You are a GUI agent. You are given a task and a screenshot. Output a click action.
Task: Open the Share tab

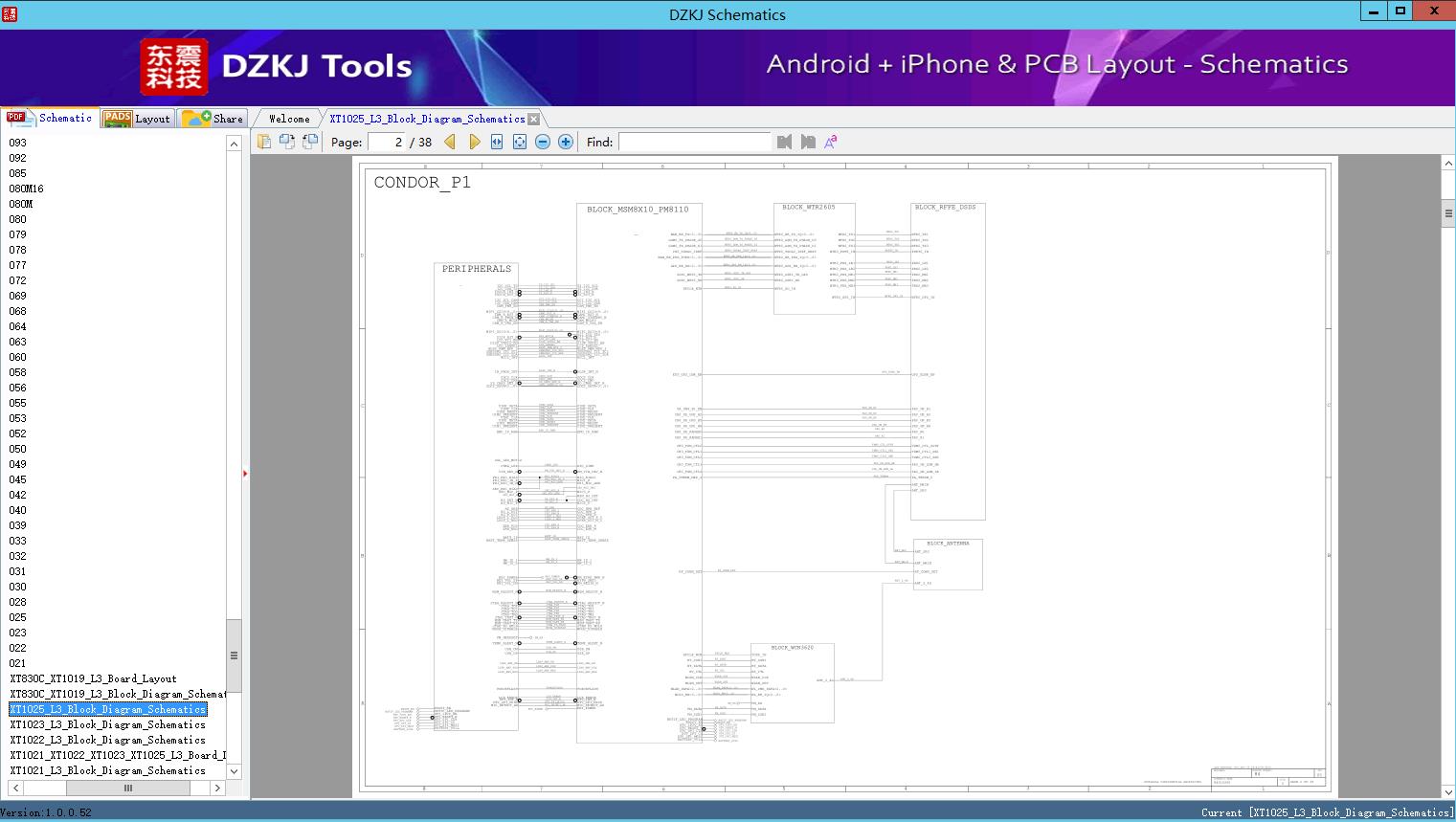coord(213,119)
